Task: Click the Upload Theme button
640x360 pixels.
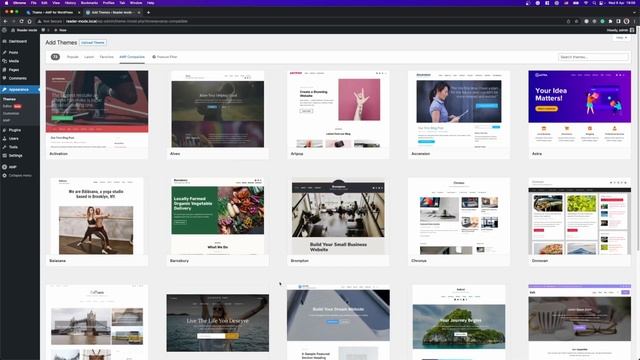Action: 93,42
